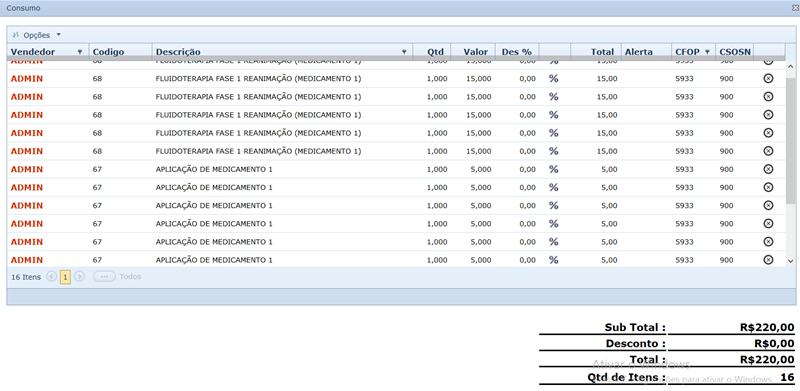
Task: Click the Qtd de Itens value 16
Action: point(787,377)
